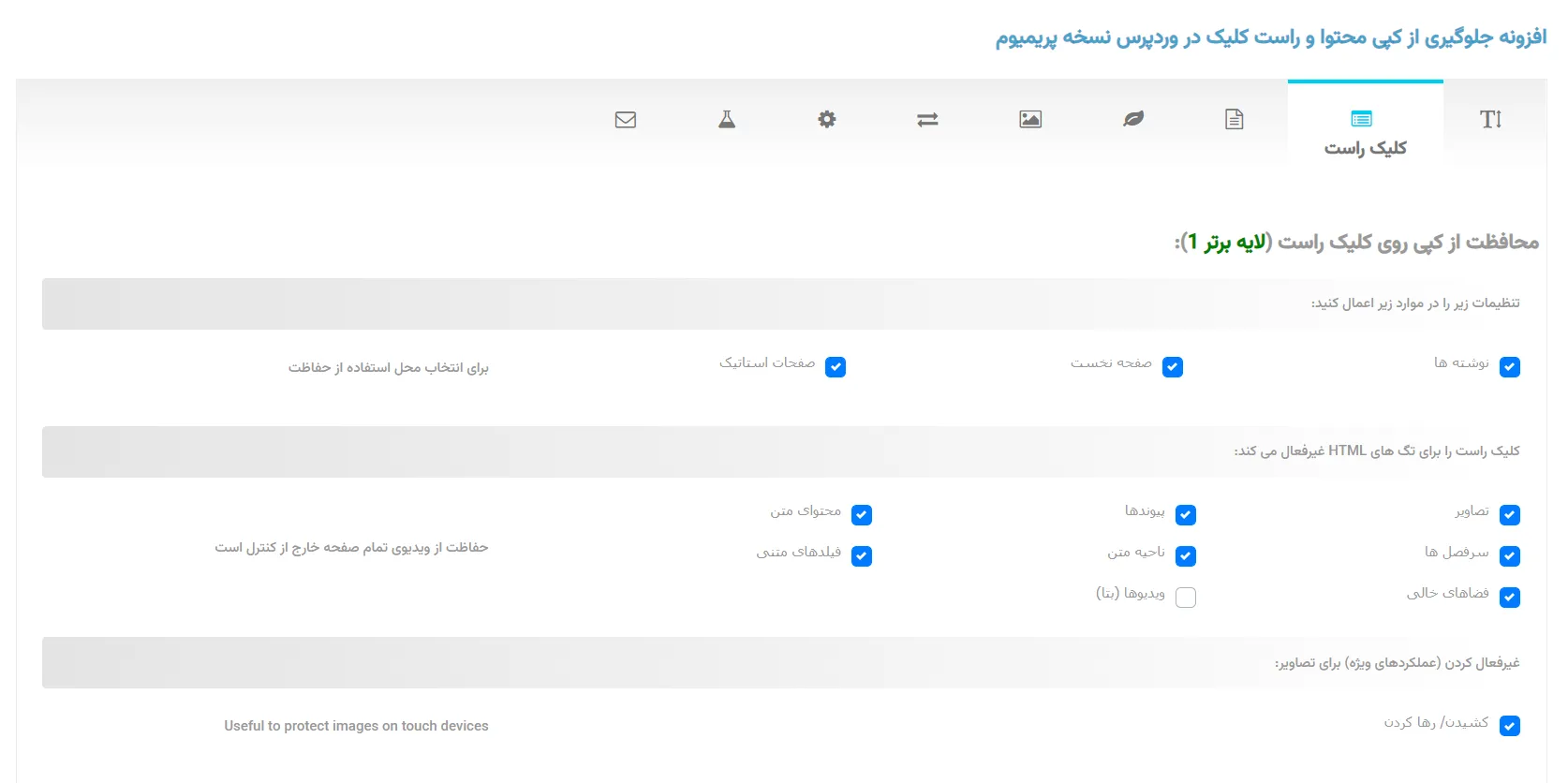Open the swap arrows icon tab
The image size is (1568, 783).
coord(927,119)
